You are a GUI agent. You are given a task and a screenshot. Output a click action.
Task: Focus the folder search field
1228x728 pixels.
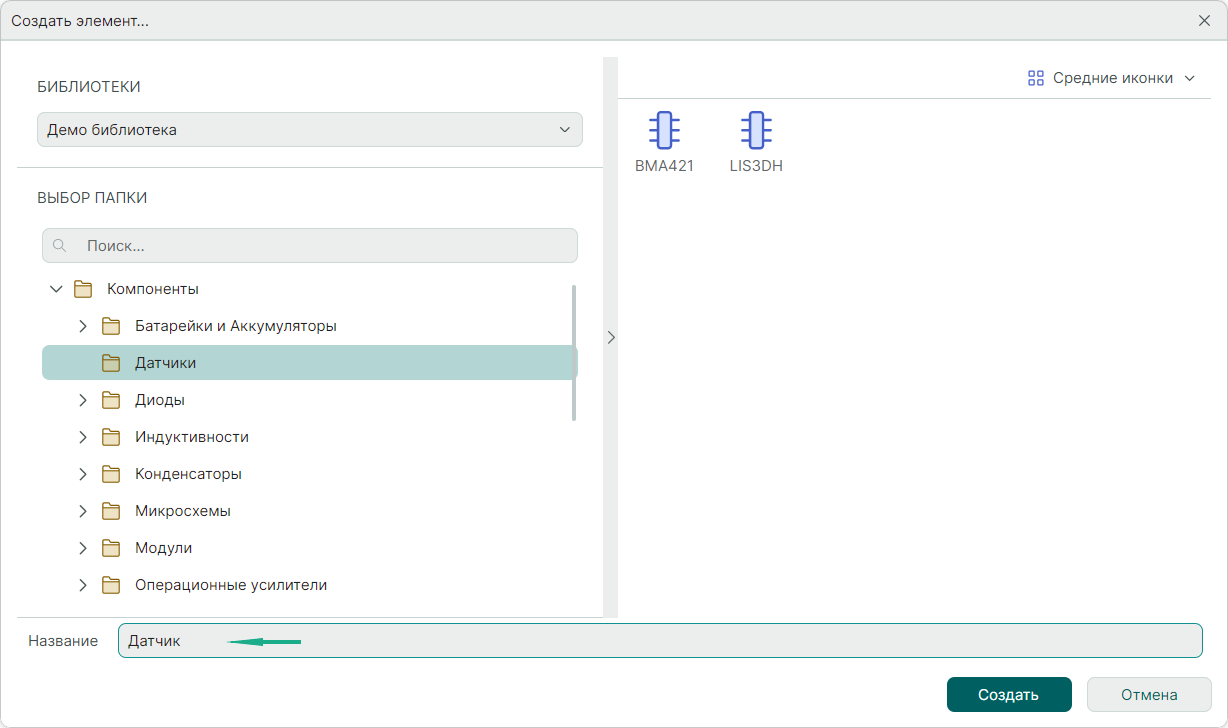point(310,246)
